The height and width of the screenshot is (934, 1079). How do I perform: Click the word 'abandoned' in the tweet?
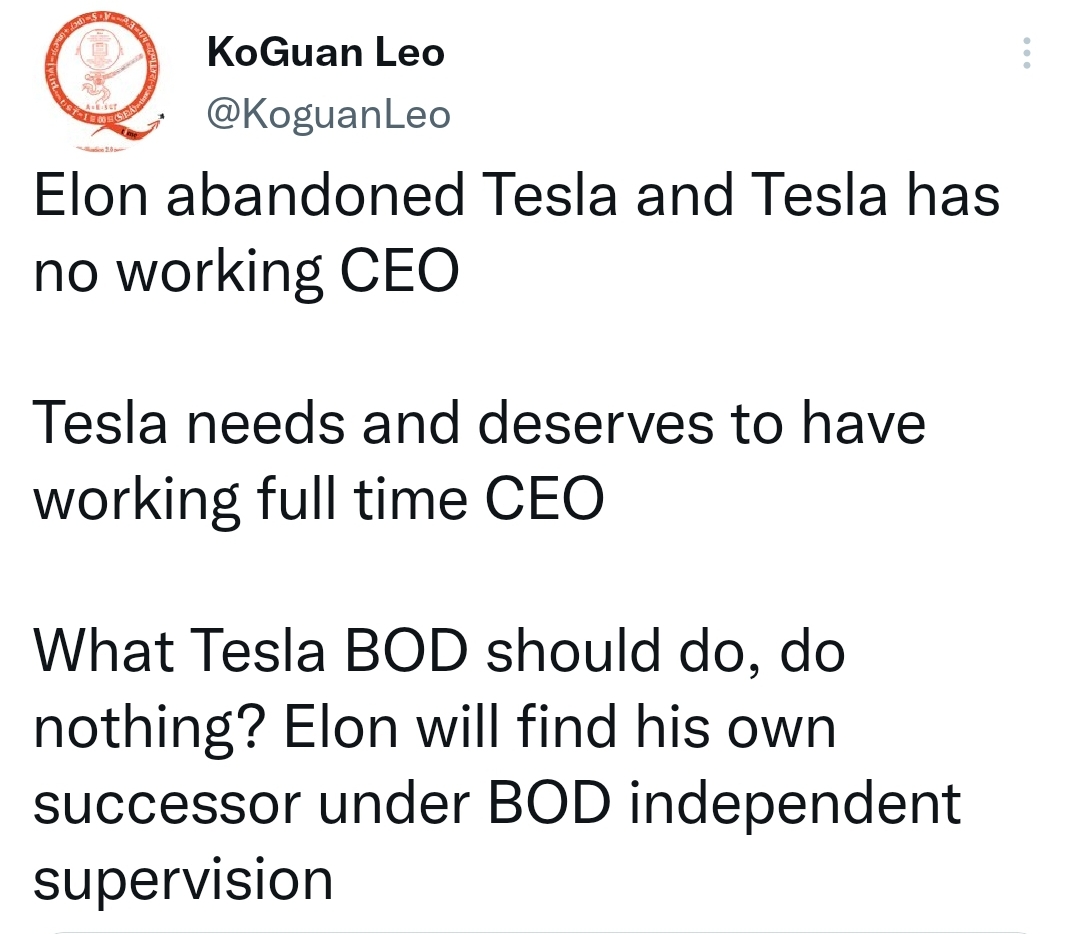pyautogui.click(x=315, y=195)
